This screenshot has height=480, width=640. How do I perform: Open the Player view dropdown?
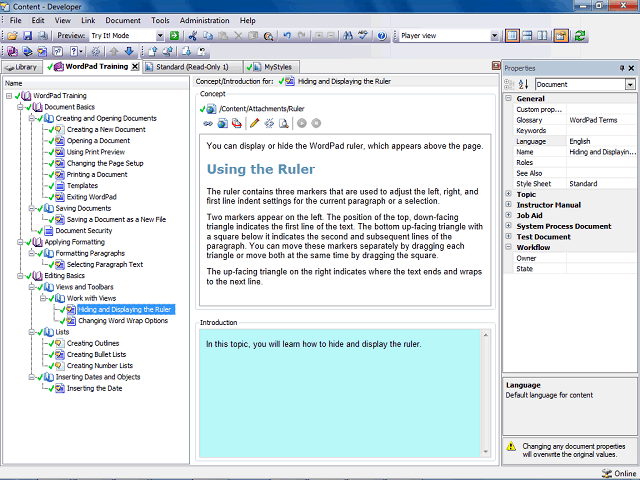coord(494,36)
